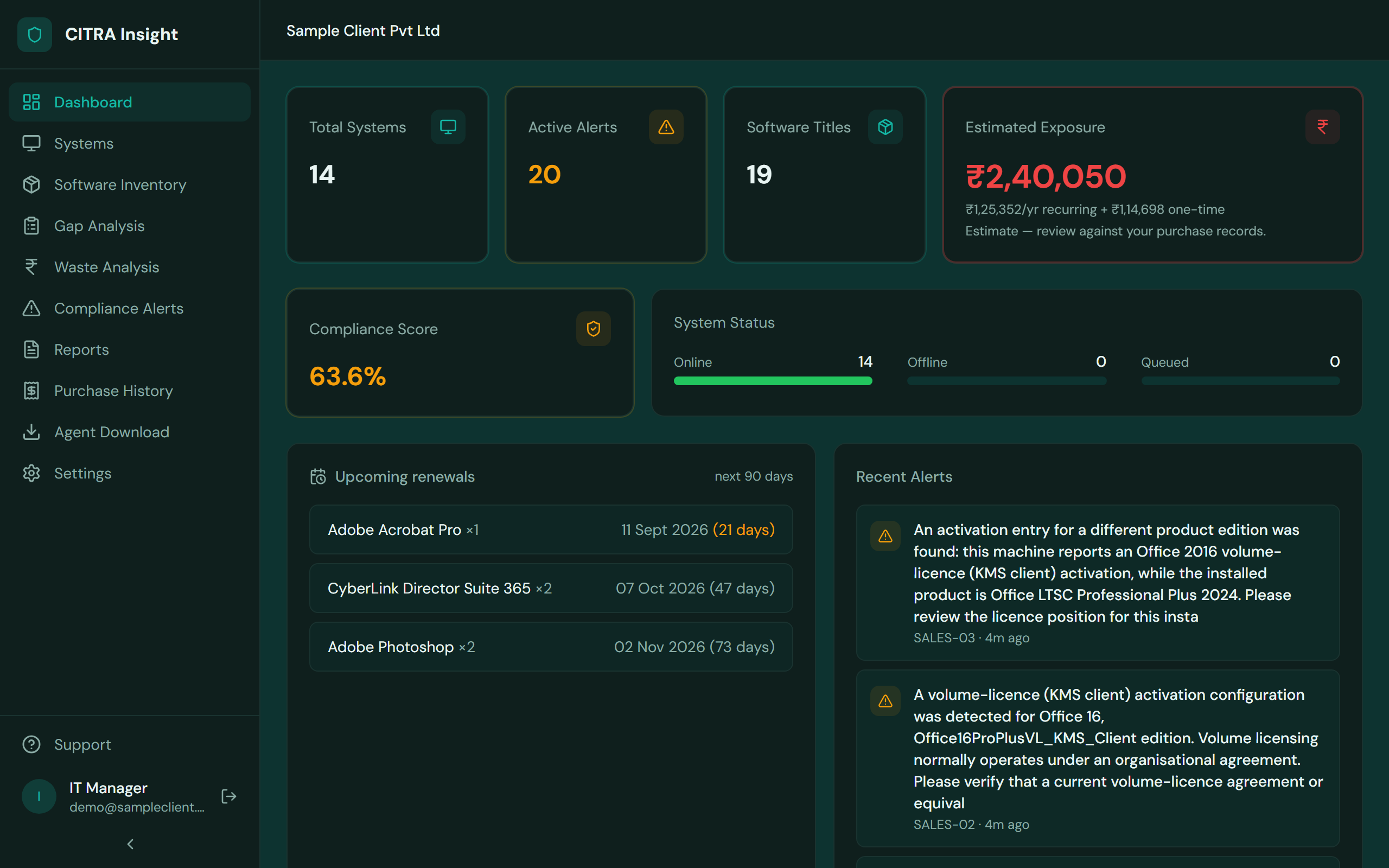The height and width of the screenshot is (868, 1389).
Task: Select the Adobe Acrobat Pro renewal row
Action: pyautogui.click(x=551, y=529)
